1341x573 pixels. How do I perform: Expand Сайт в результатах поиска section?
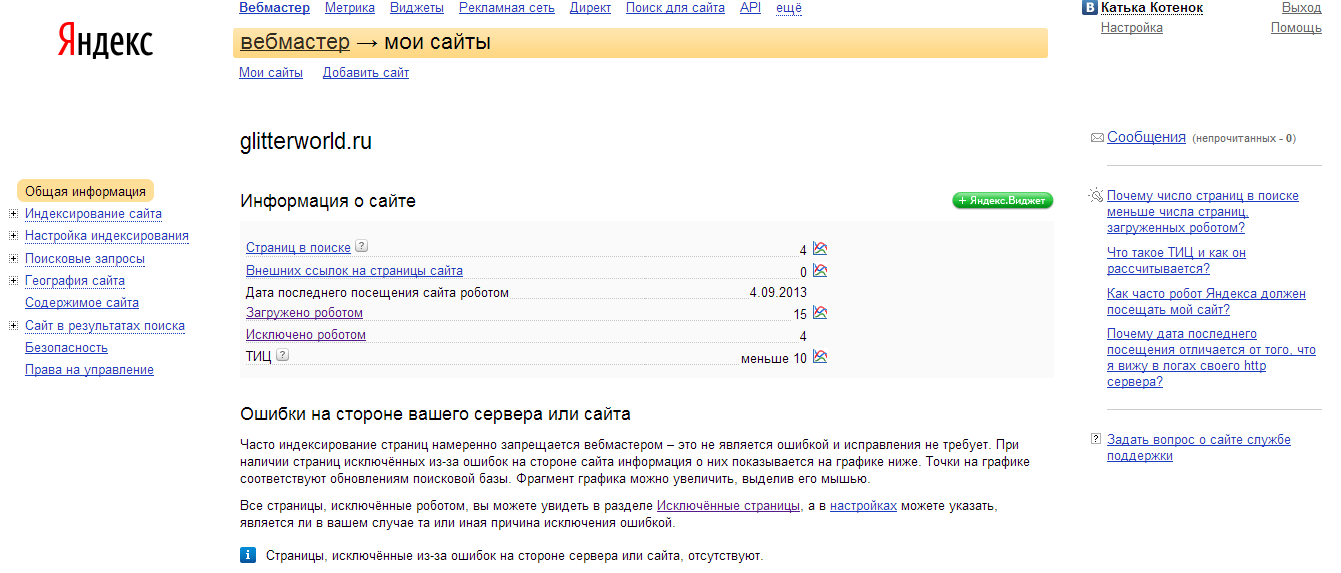13,325
